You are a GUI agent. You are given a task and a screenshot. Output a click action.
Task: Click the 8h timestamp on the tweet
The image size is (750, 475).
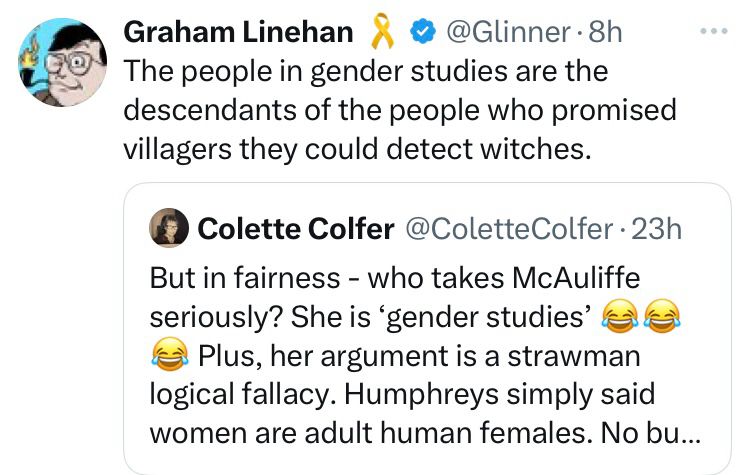pyautogui.click(x=606, y=33)
